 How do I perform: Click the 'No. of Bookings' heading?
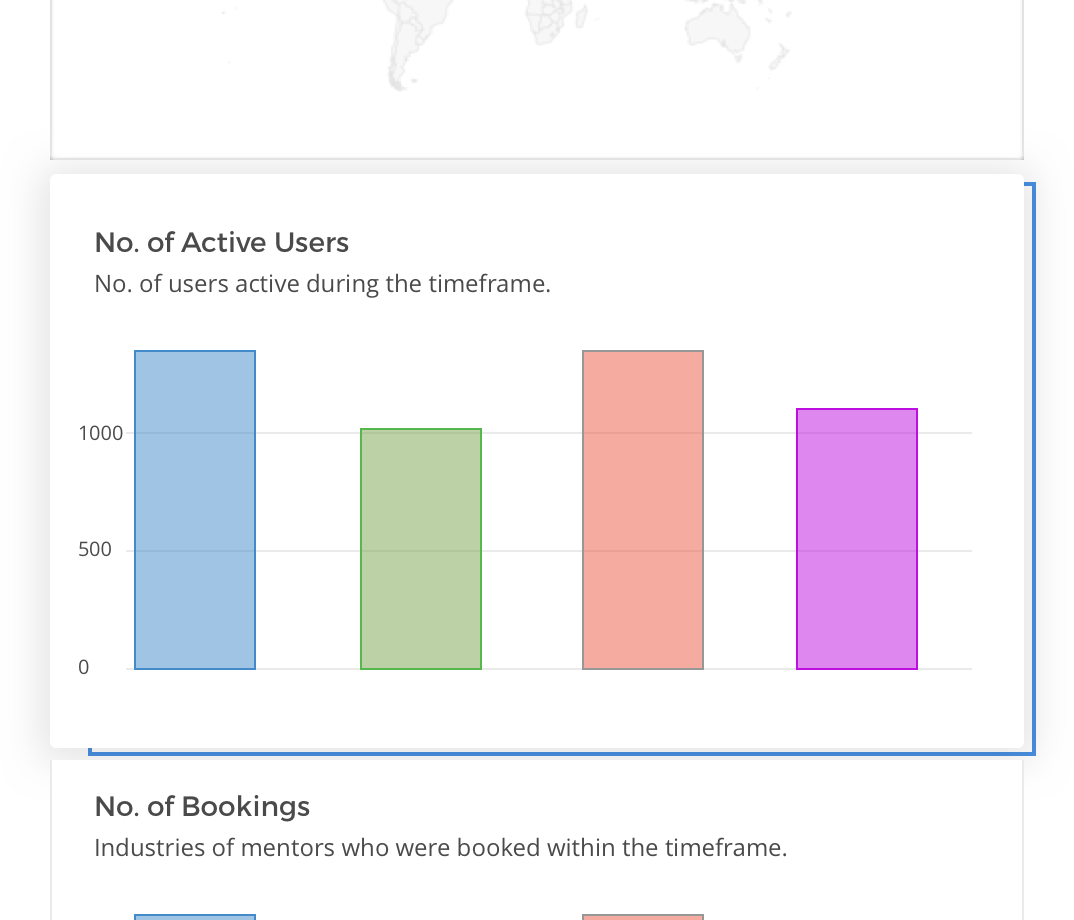[202, 806]
